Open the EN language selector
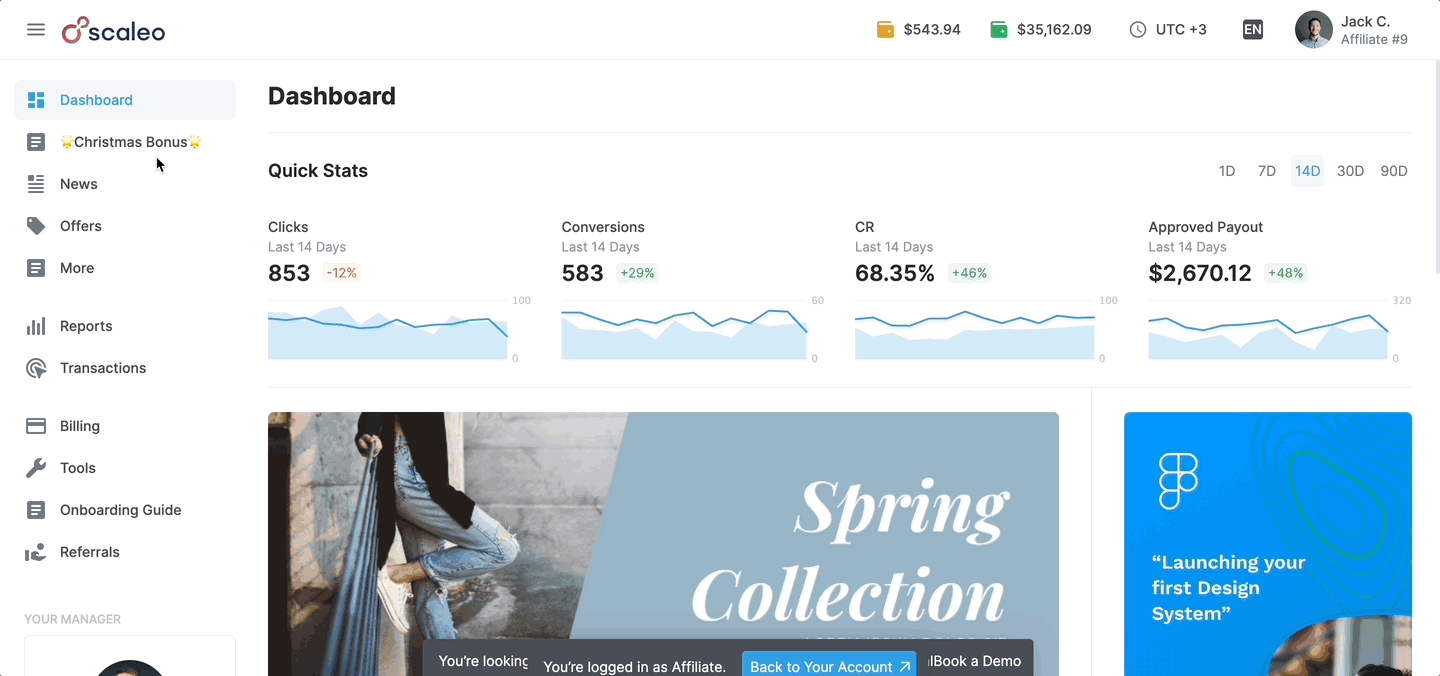The image size is (1440, 676). [x=1253, y=30]
